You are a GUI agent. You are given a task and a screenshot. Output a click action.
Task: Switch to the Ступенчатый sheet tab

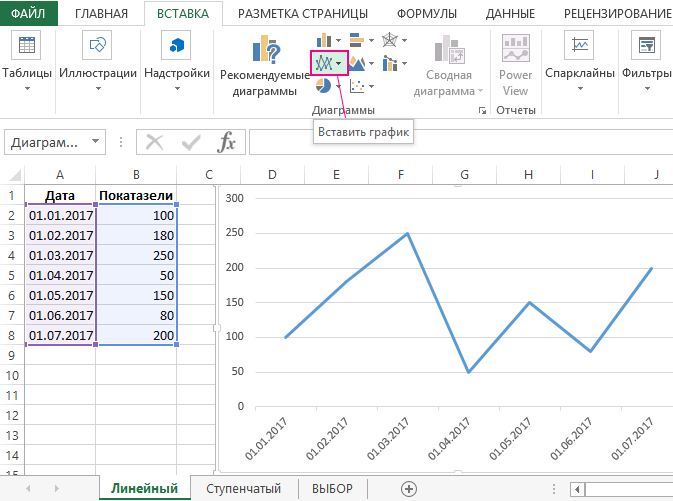[243, 488]
